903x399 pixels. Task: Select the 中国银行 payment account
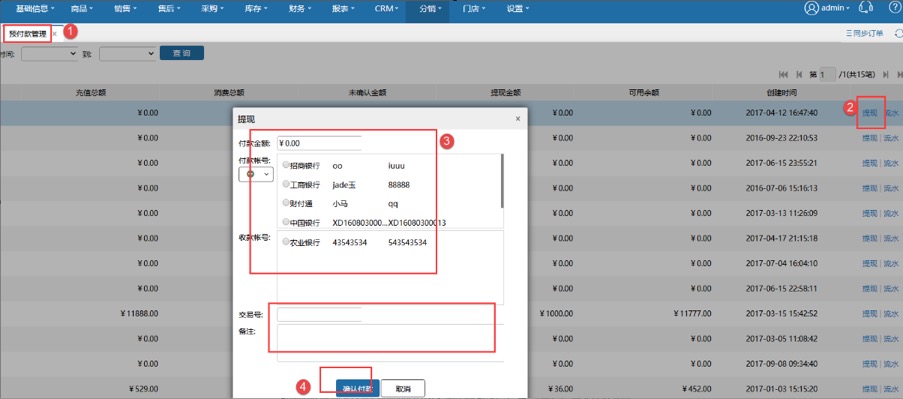point(286,222)
